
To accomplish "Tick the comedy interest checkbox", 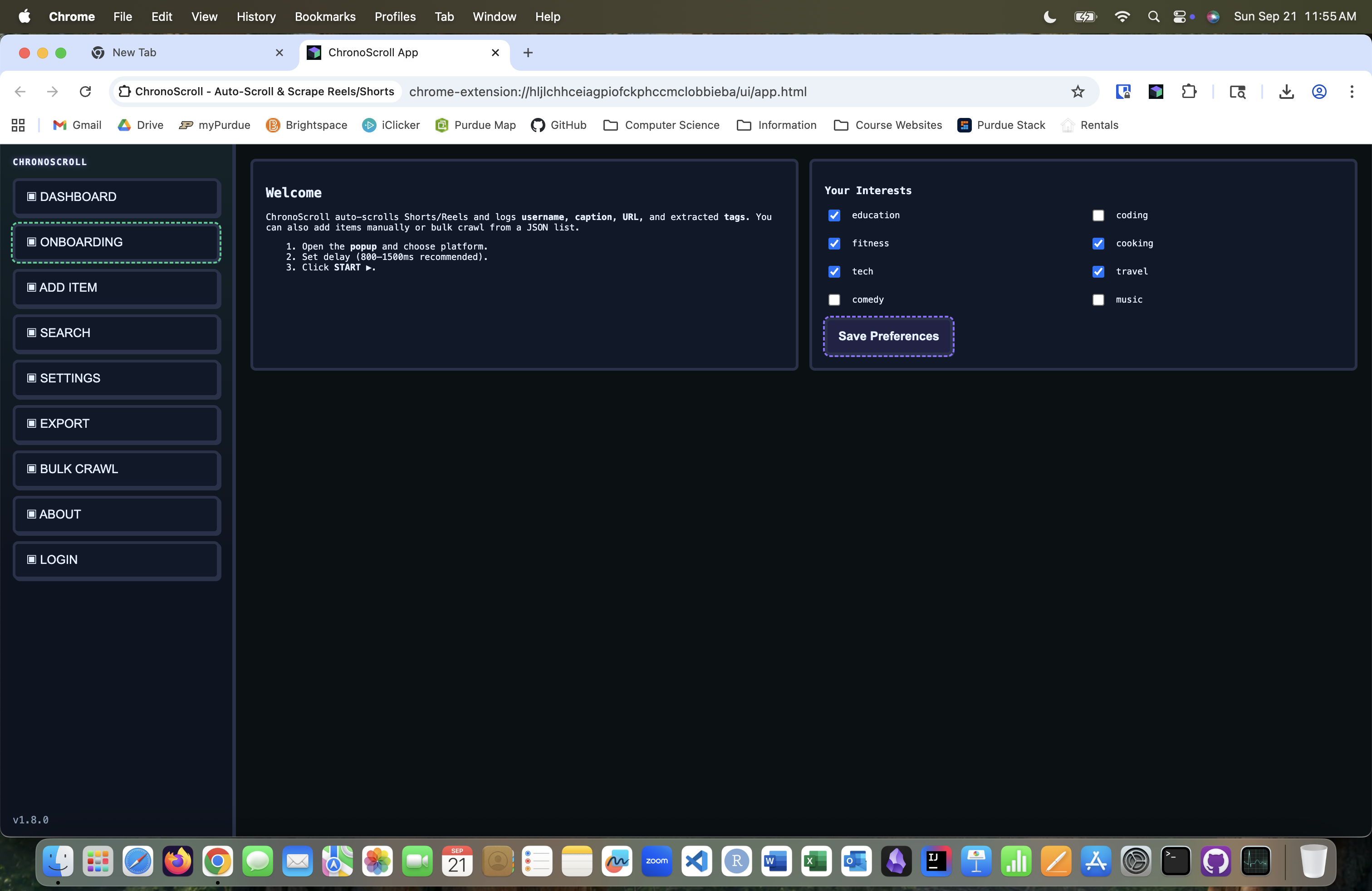I will coord(834,300).
